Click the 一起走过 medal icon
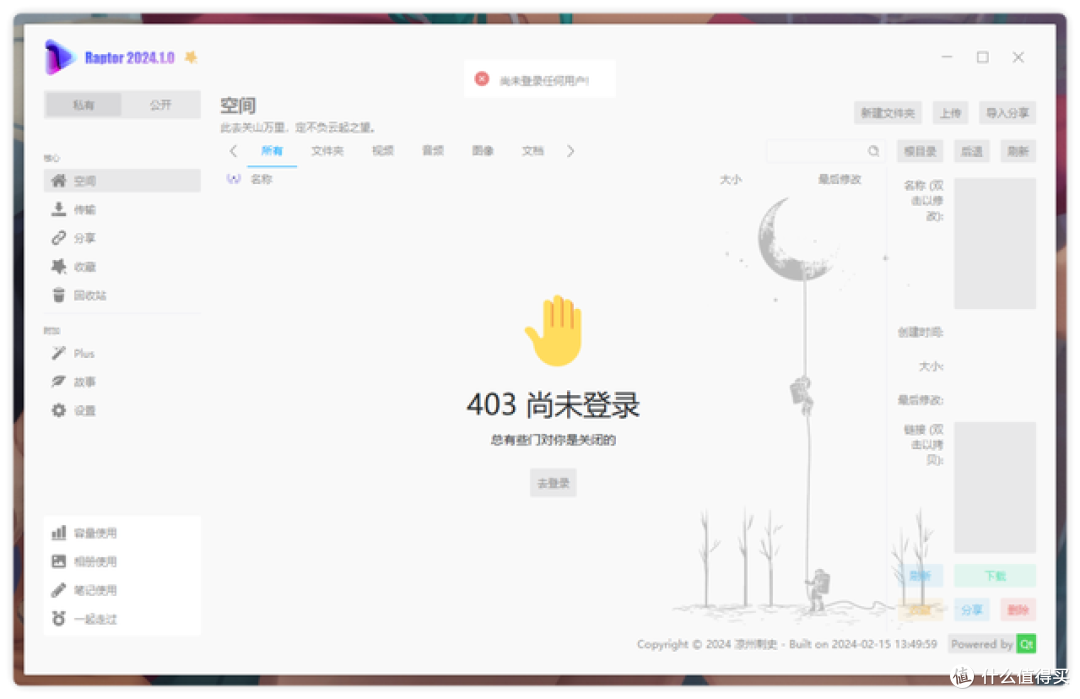Image resolution: width=1080 pixels, height=699 pixels. coord(59,619)
